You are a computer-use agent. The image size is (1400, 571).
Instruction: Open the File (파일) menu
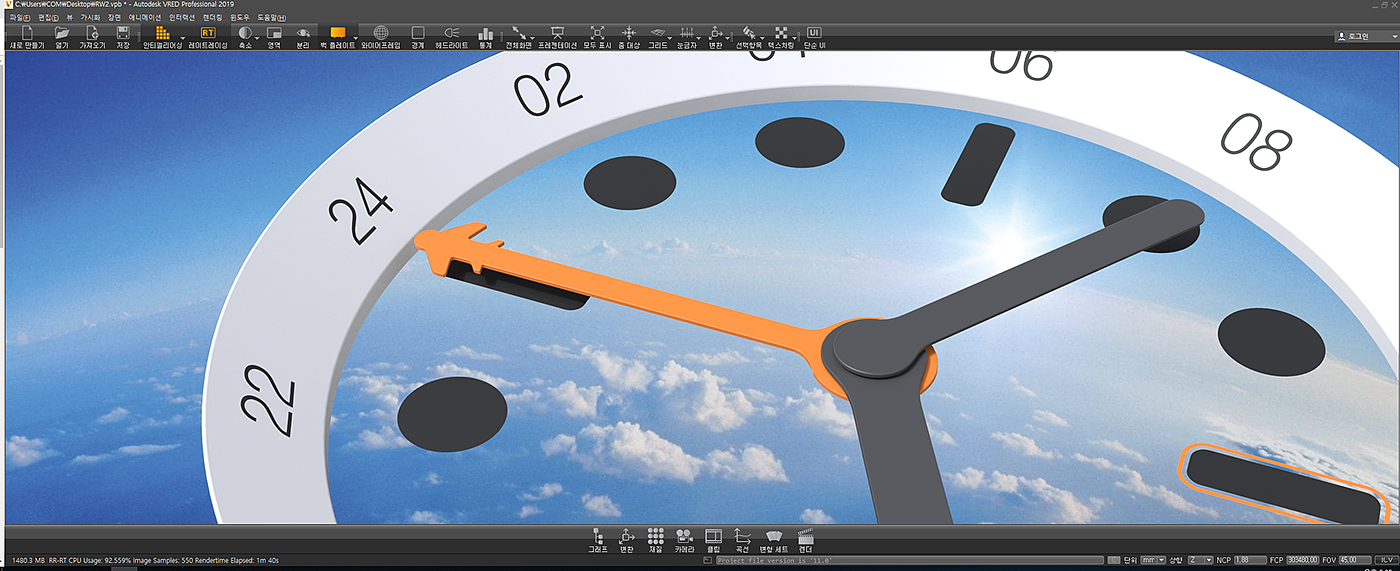coord(20,17)
